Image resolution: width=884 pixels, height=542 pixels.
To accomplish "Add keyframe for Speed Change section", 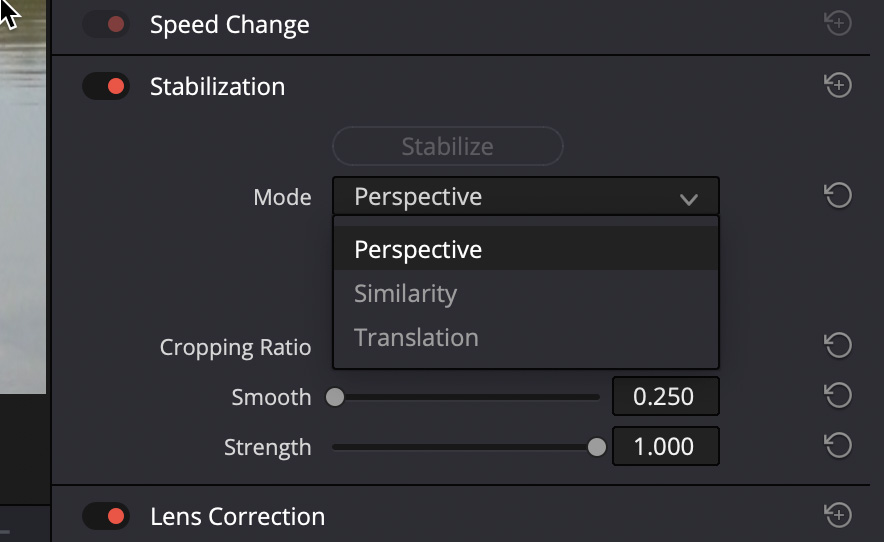I will click(x=838, y=23).
